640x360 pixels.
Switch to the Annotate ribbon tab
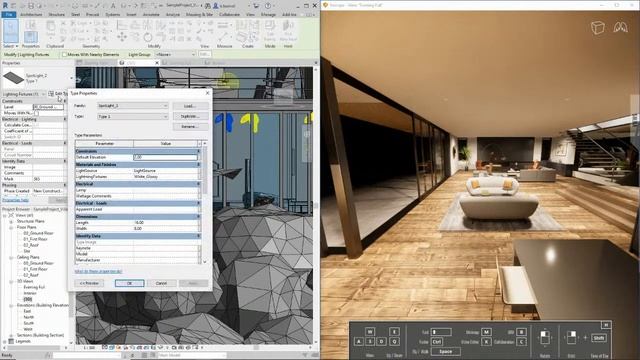[151, 14]
